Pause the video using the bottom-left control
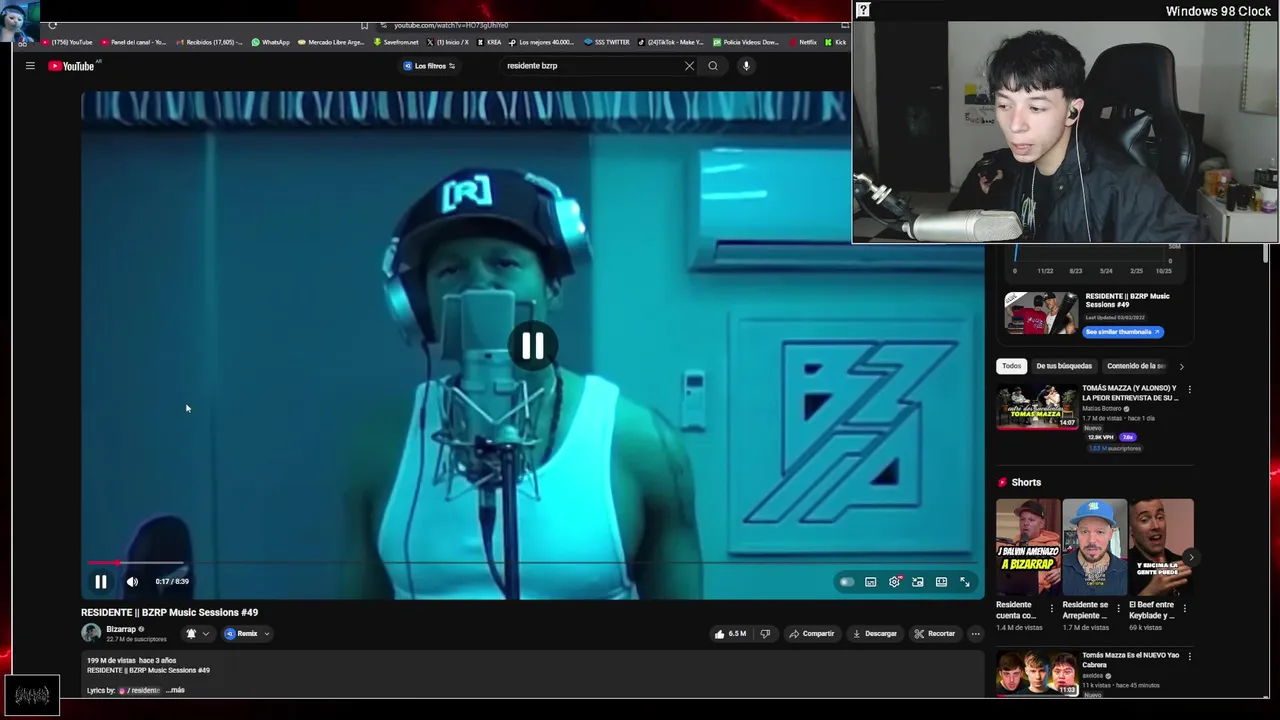Image resolution: width=1280 pixels, height=720 pixels. click(x=101, y=581)
